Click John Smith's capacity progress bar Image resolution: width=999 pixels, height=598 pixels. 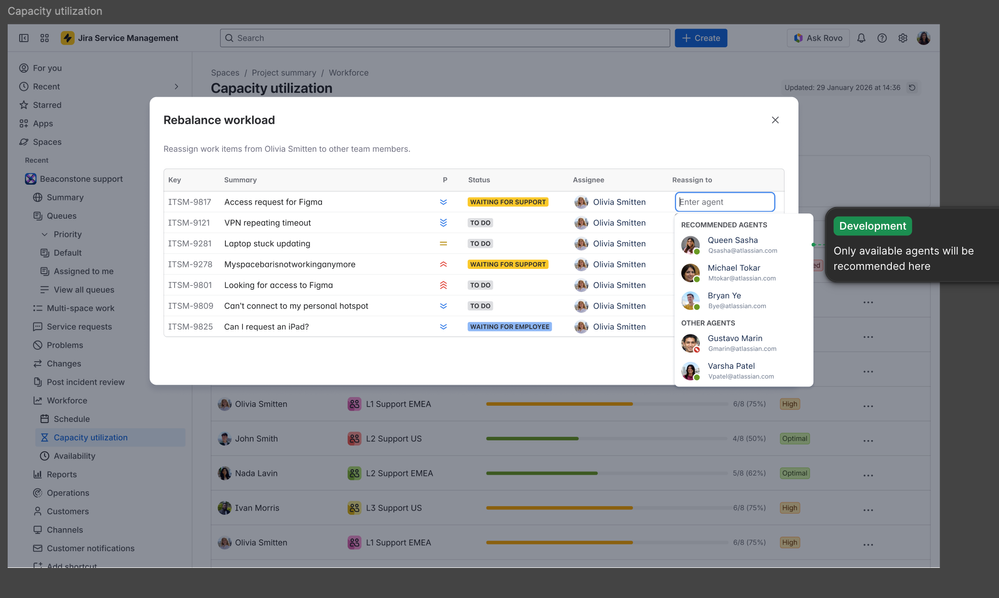(606, 439)
